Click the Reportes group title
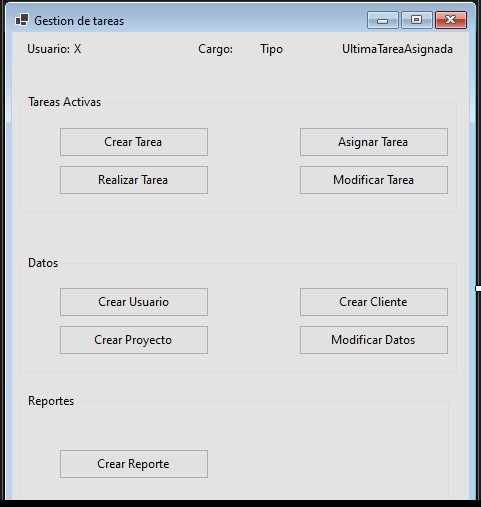This screenshot has width=481, height=507. [51, 401]
